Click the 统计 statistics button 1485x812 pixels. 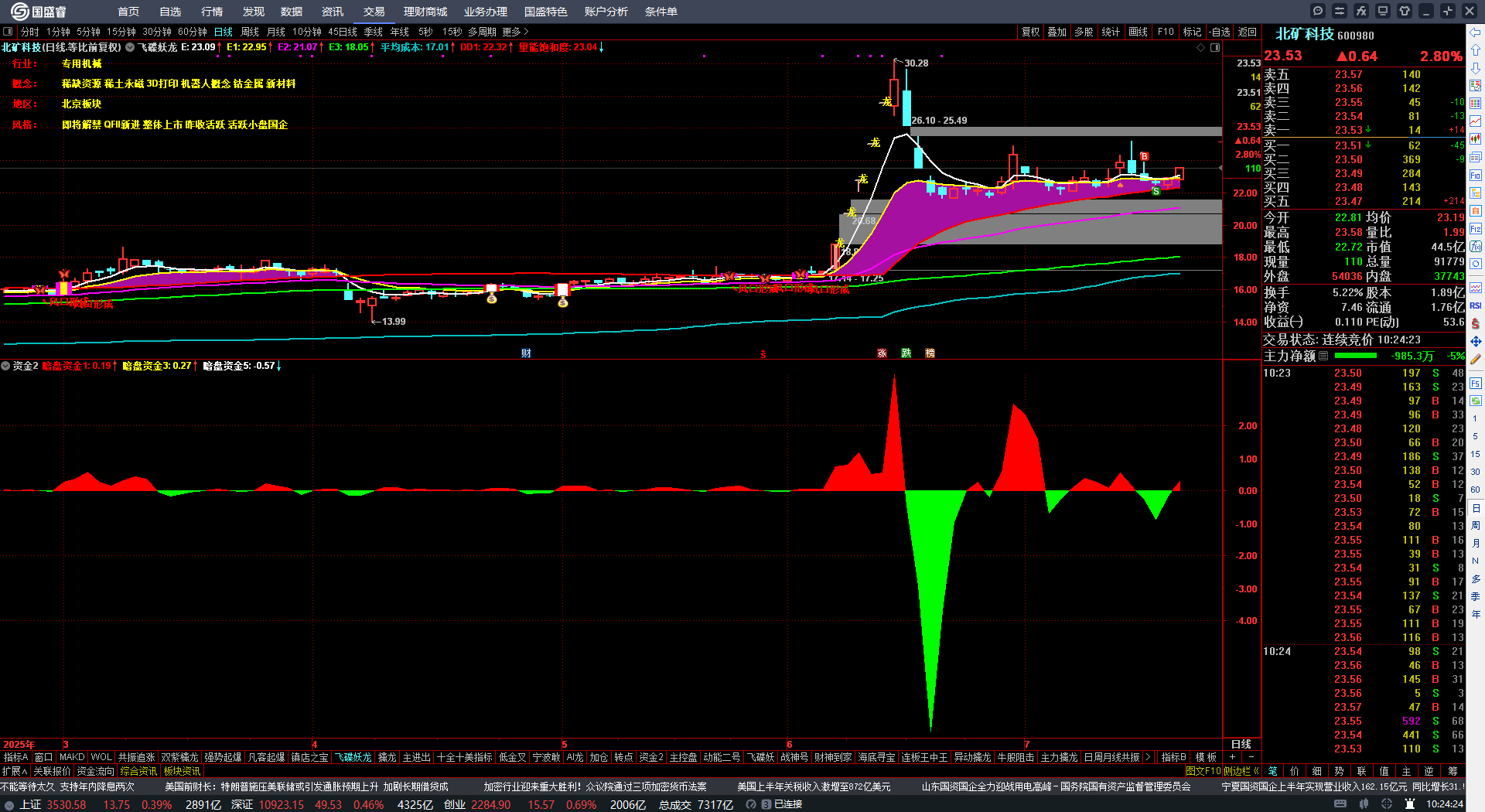pyautogui.click(x=1111, y=32)
